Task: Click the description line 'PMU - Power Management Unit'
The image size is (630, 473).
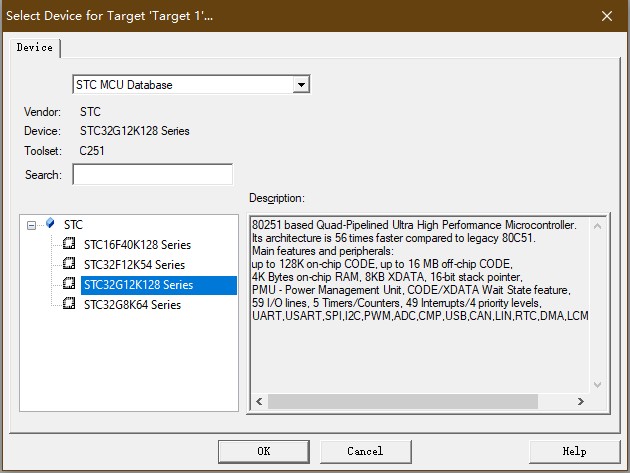Action: click(411, 290)
